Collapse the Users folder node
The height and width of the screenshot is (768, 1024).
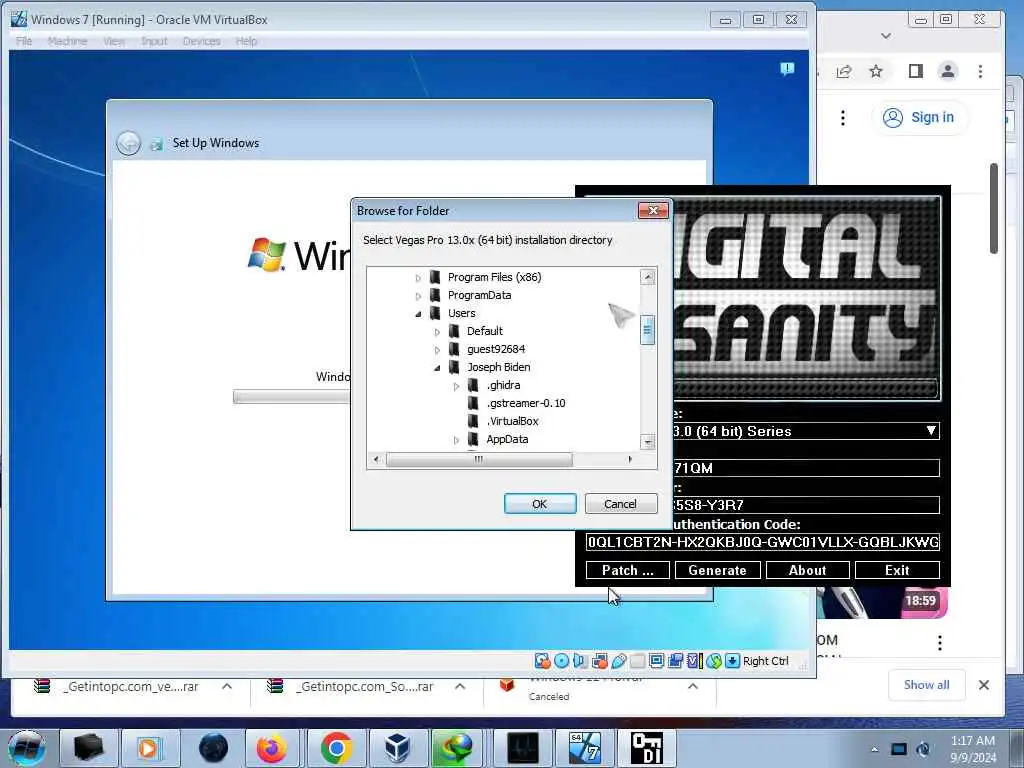tap(419, 314)
